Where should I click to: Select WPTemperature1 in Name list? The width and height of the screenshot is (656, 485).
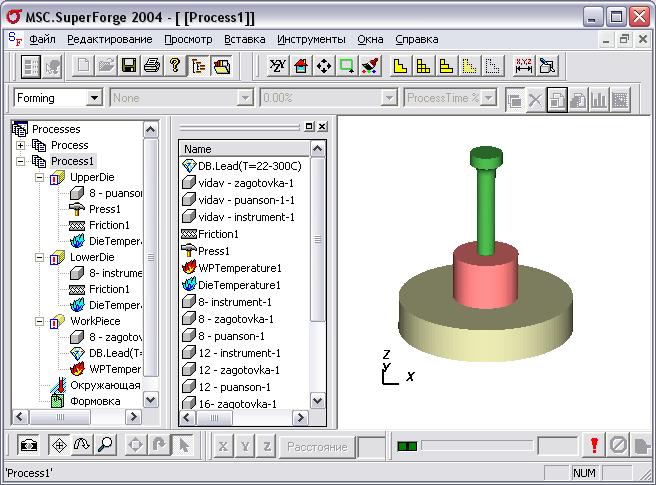click(239, 268)
